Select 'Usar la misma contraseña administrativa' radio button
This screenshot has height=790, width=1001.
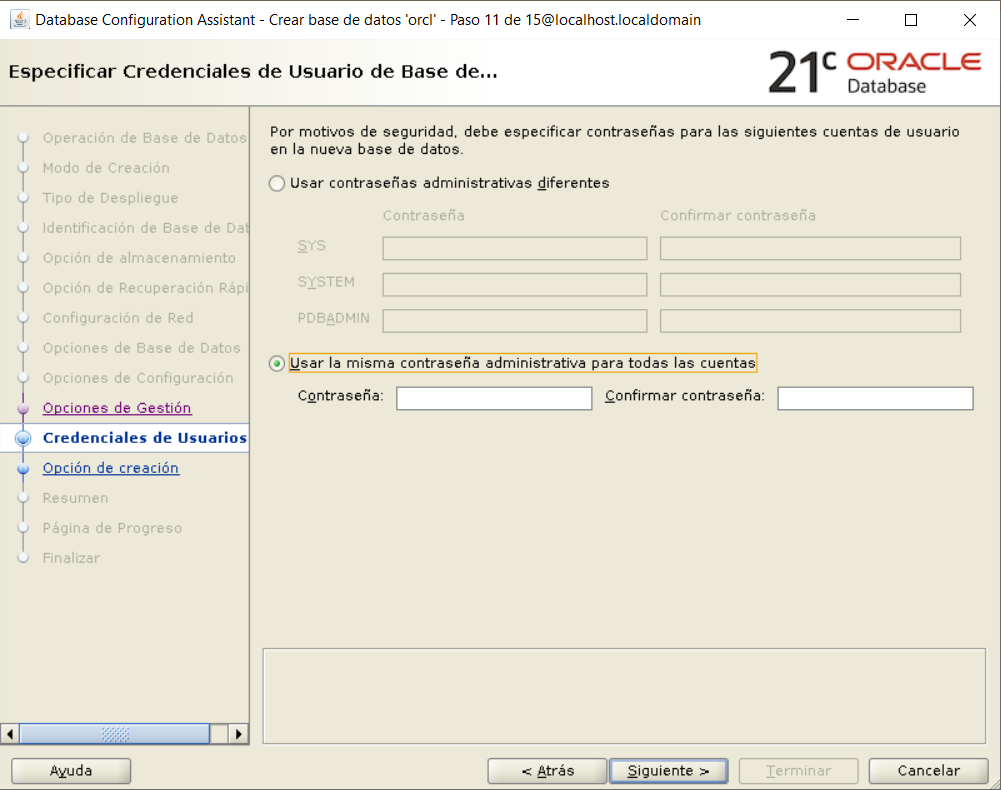276,363
